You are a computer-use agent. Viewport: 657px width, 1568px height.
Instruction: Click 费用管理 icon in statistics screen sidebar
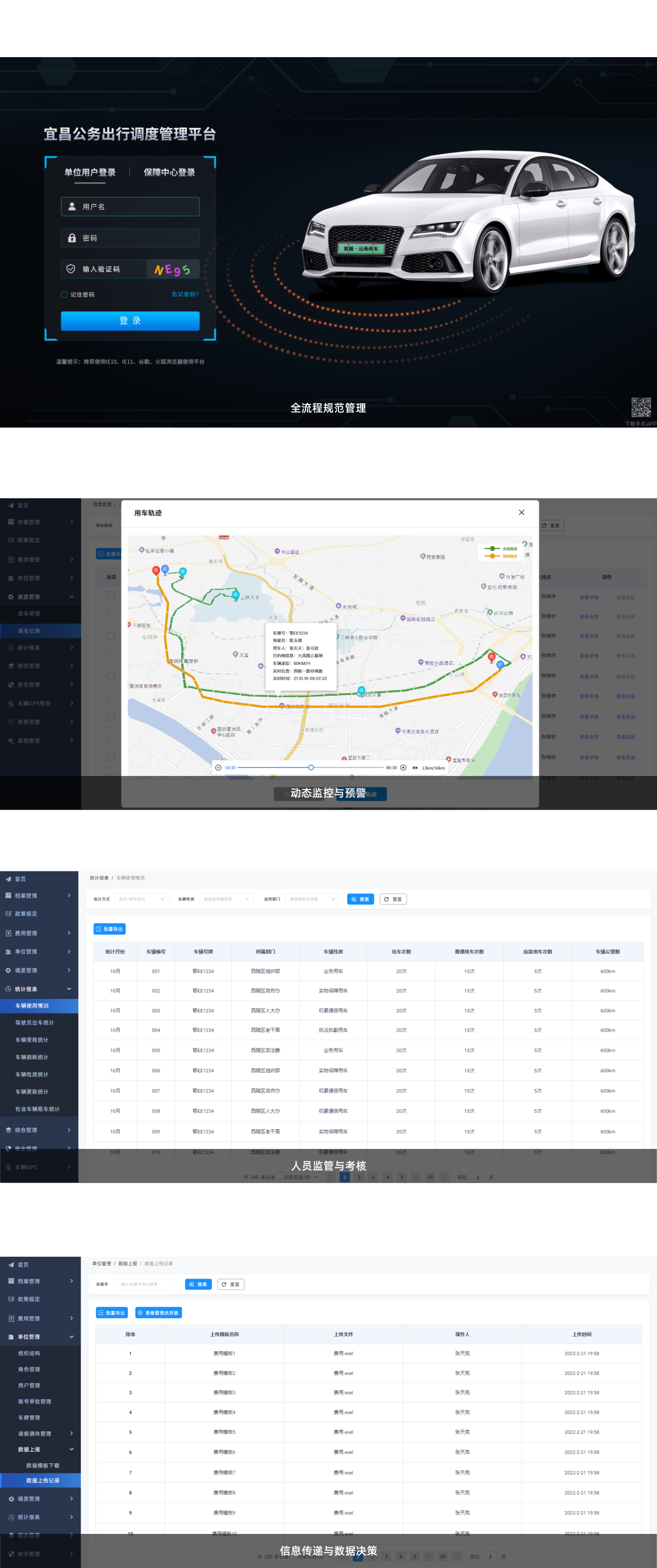8,933
